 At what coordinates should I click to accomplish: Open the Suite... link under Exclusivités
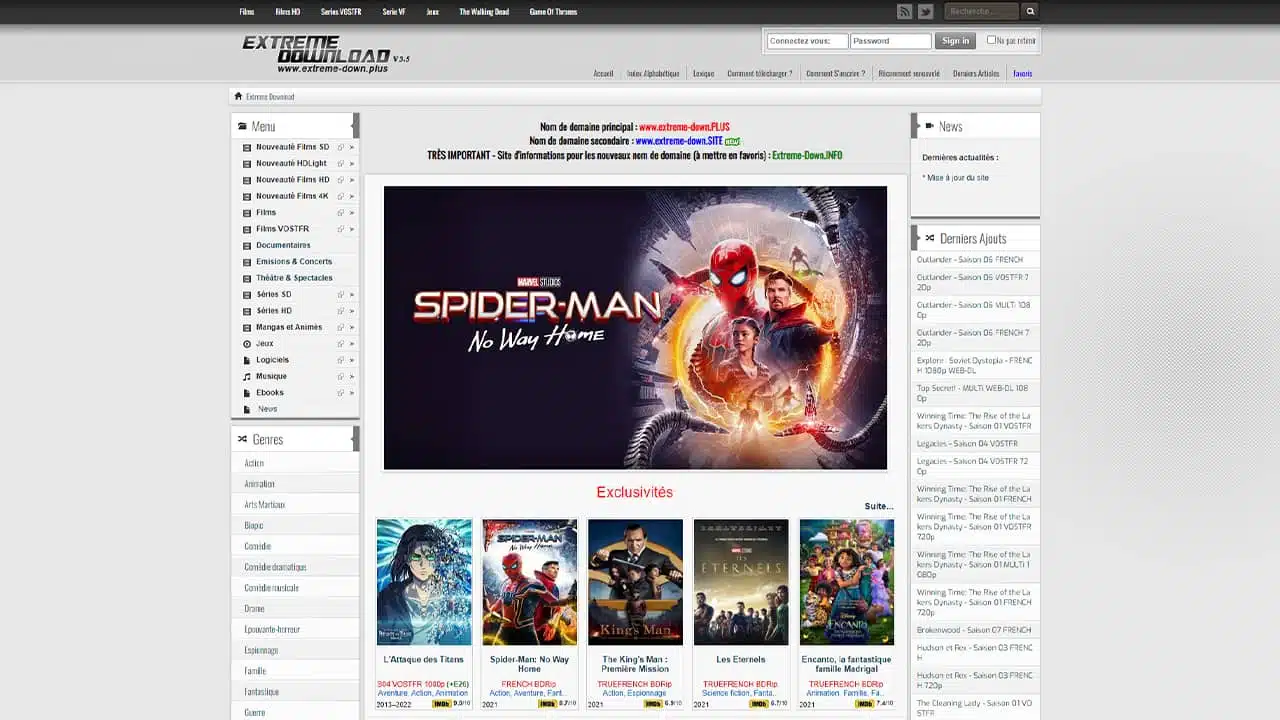879,506
